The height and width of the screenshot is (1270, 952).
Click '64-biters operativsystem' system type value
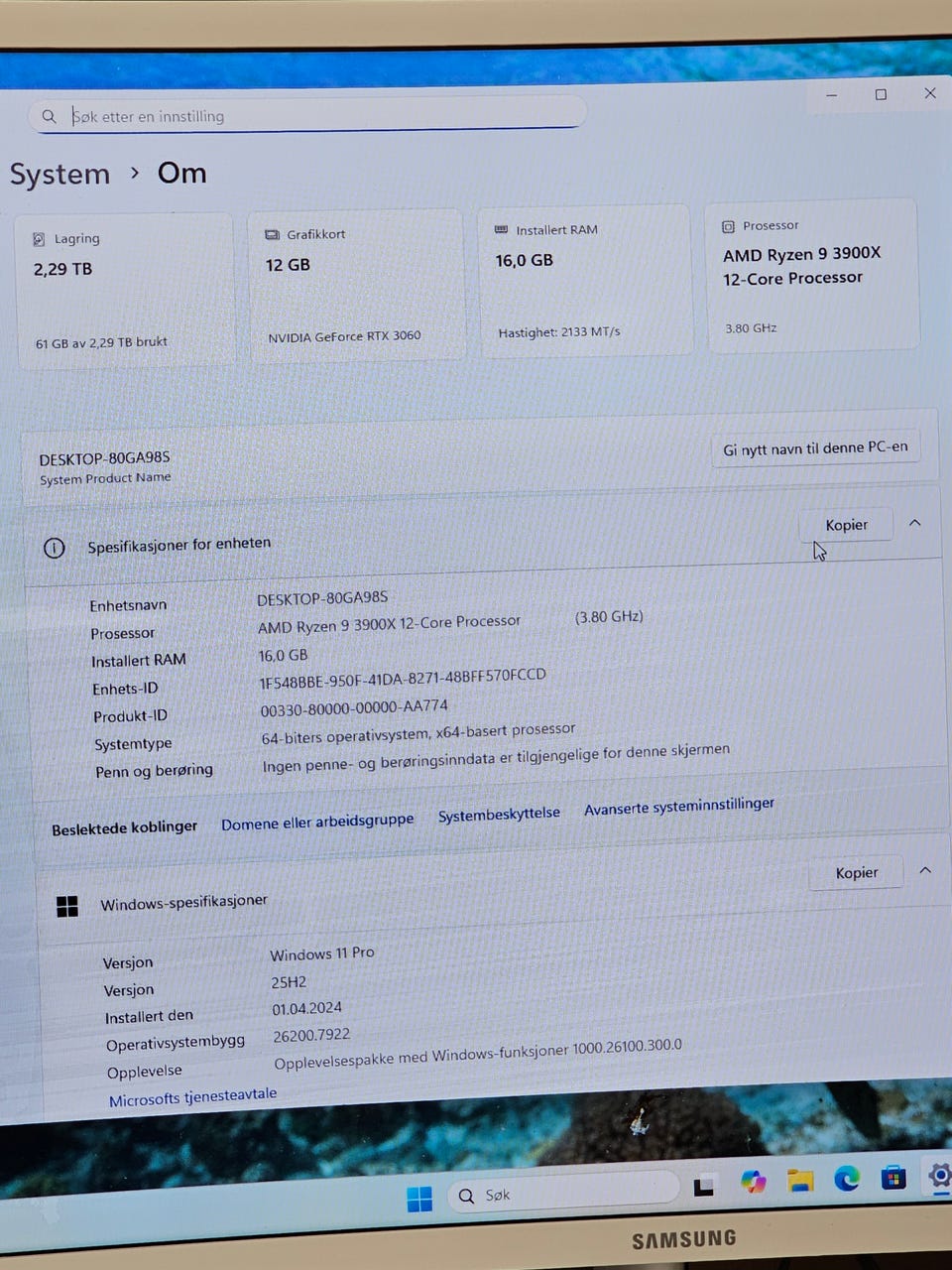[417, 733]
